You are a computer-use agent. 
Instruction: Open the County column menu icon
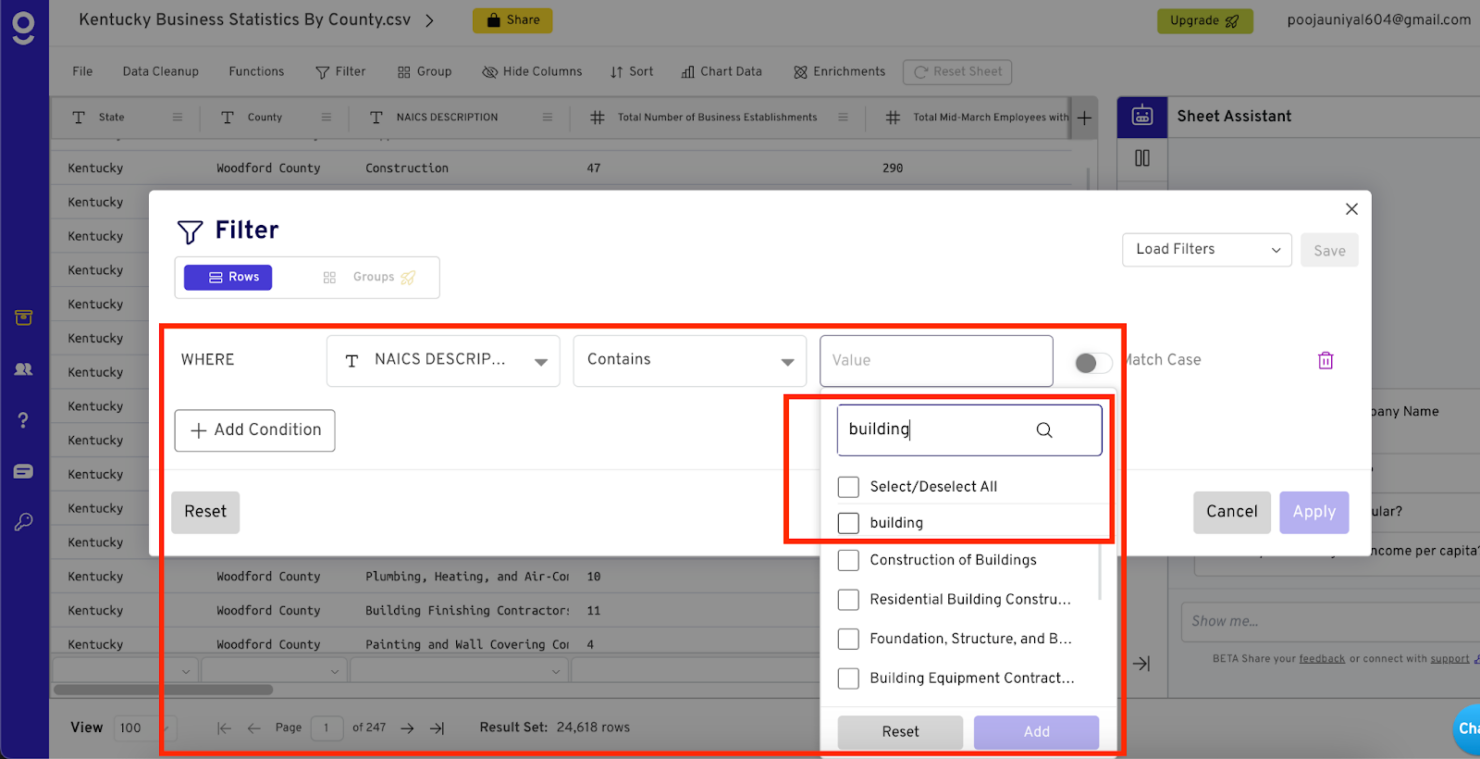point(326,117)
